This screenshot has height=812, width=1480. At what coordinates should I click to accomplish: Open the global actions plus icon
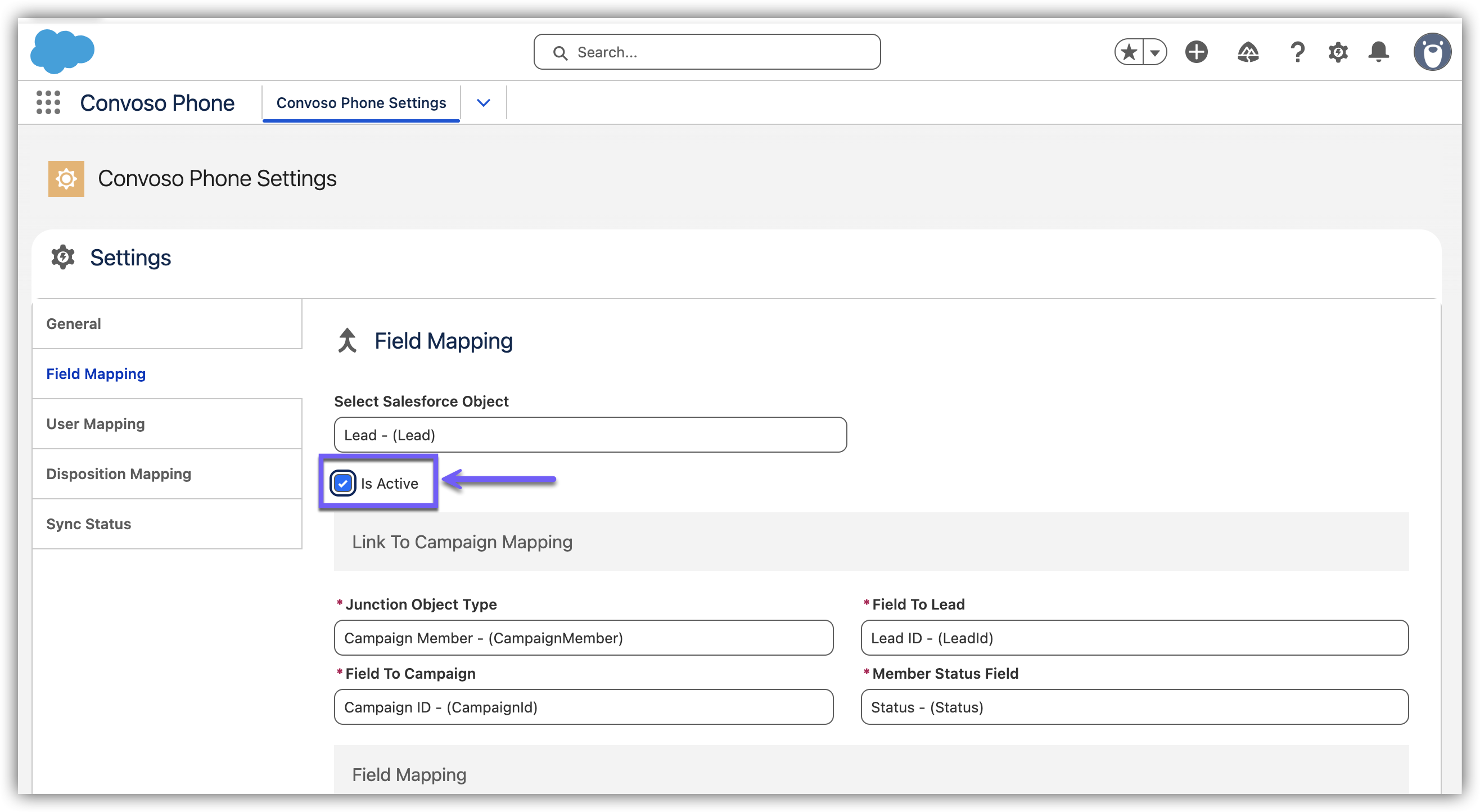pyautogui.click(x=1196, y=52)
